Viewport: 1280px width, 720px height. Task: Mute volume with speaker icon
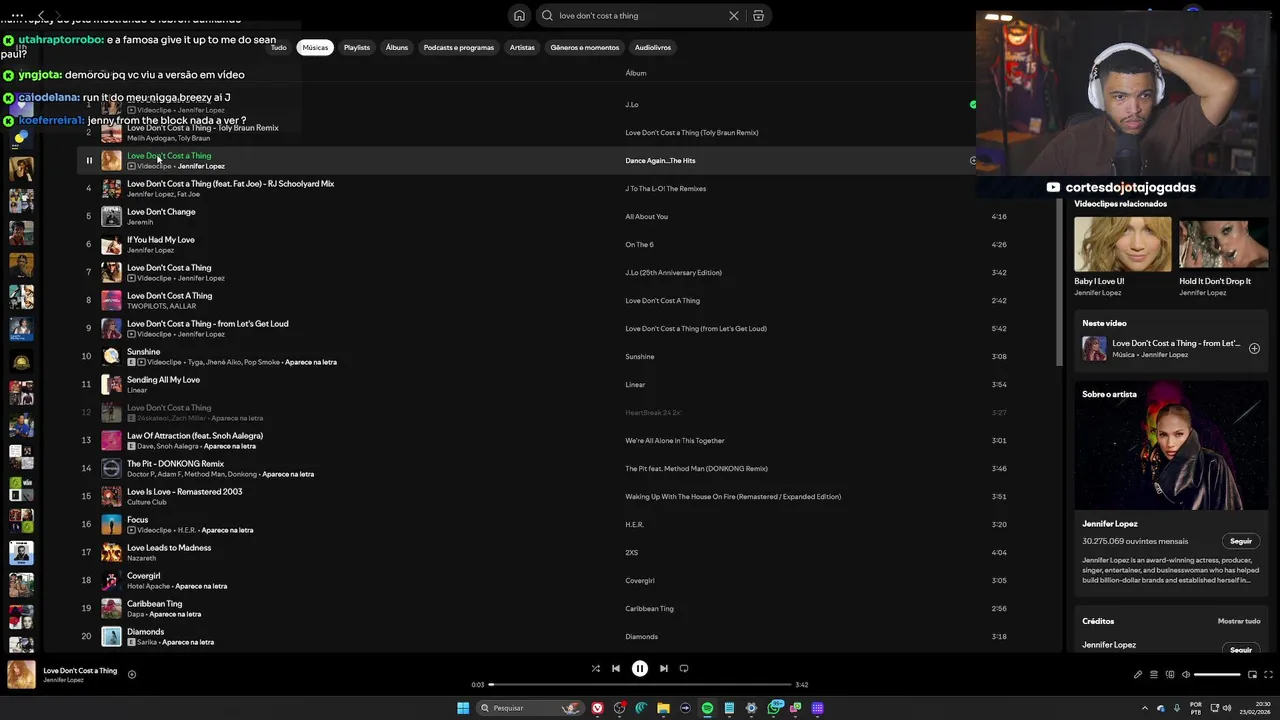[x=1186, y=675]
